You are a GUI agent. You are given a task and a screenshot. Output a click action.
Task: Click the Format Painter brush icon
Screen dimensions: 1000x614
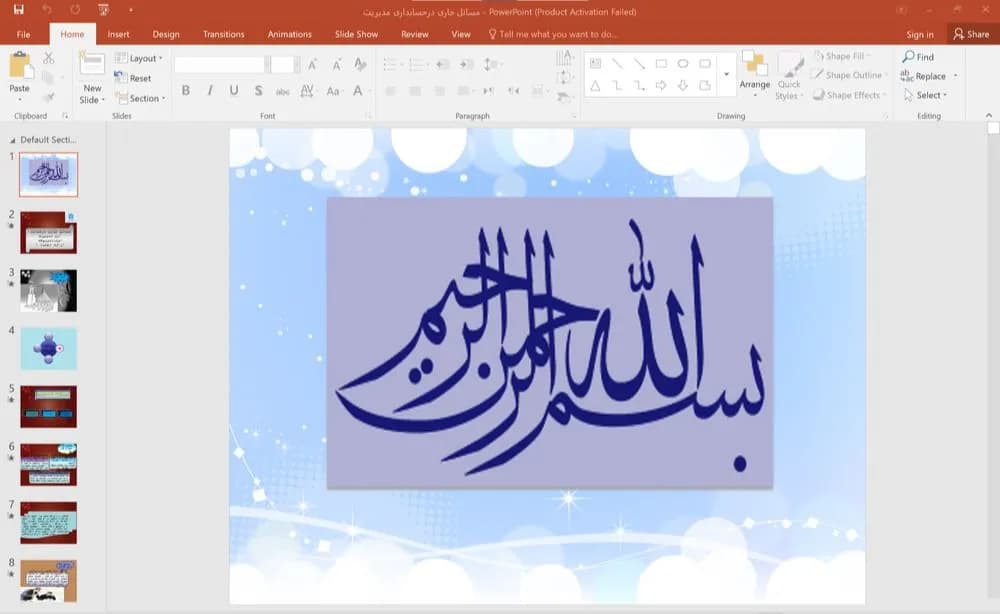(48, 97)
